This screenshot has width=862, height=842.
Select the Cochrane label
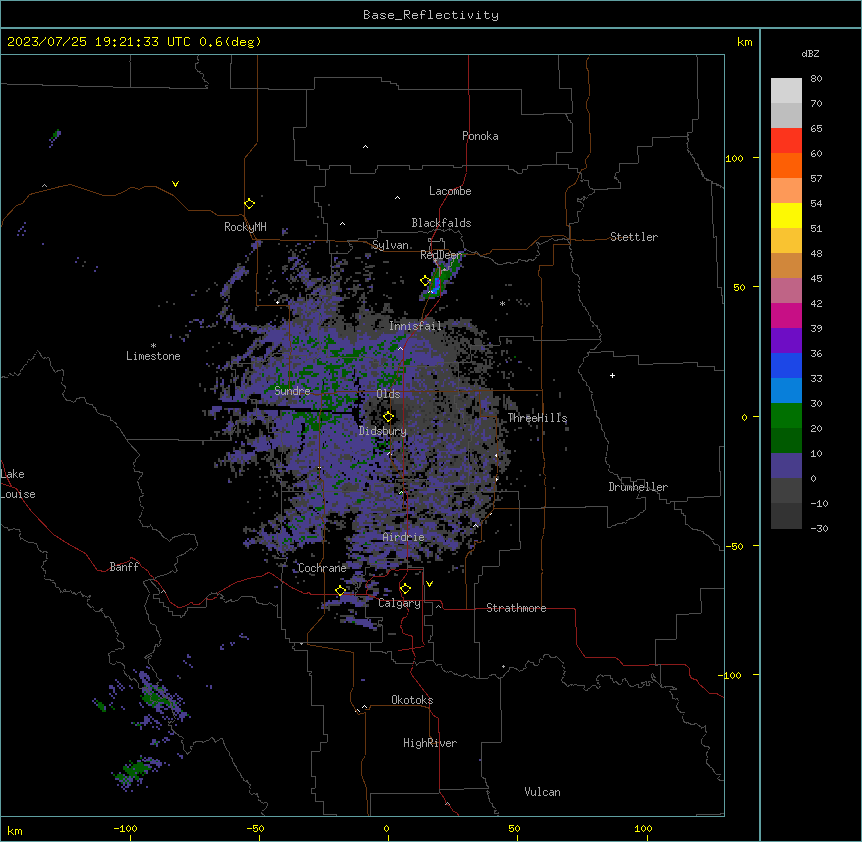pyautogui.click(x=322, y=568)
